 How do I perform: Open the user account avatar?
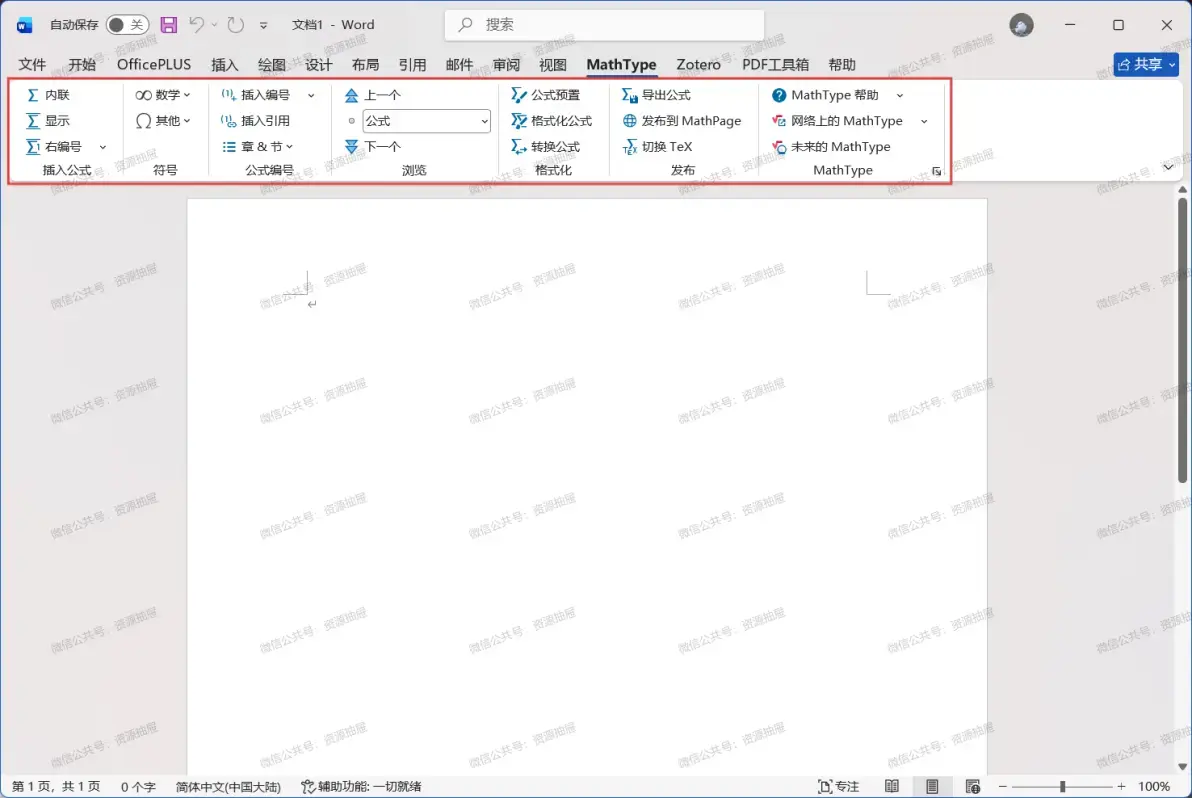tap(1021, 25)
